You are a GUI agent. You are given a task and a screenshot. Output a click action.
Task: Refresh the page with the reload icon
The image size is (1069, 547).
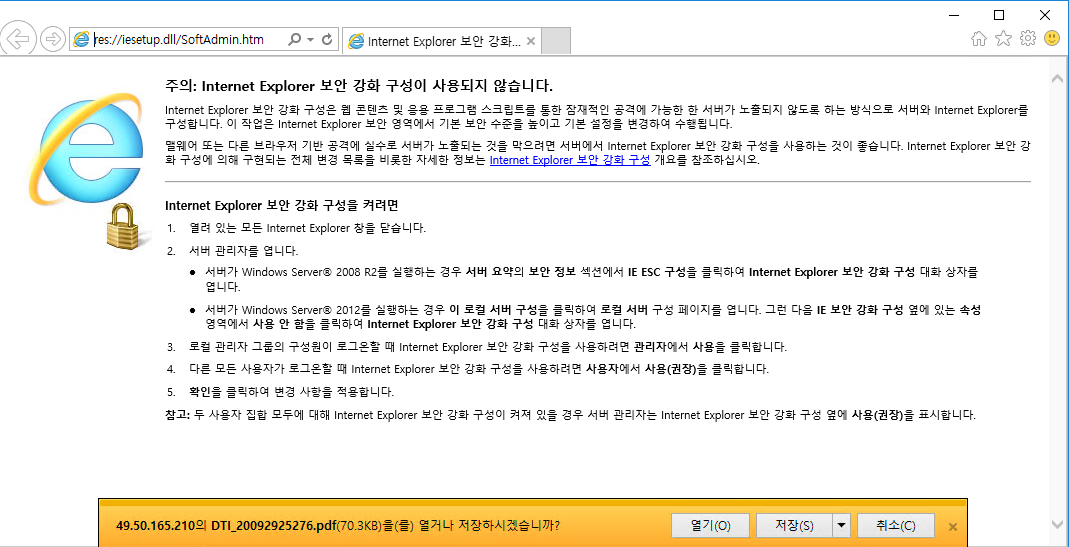tap(327, 40)
